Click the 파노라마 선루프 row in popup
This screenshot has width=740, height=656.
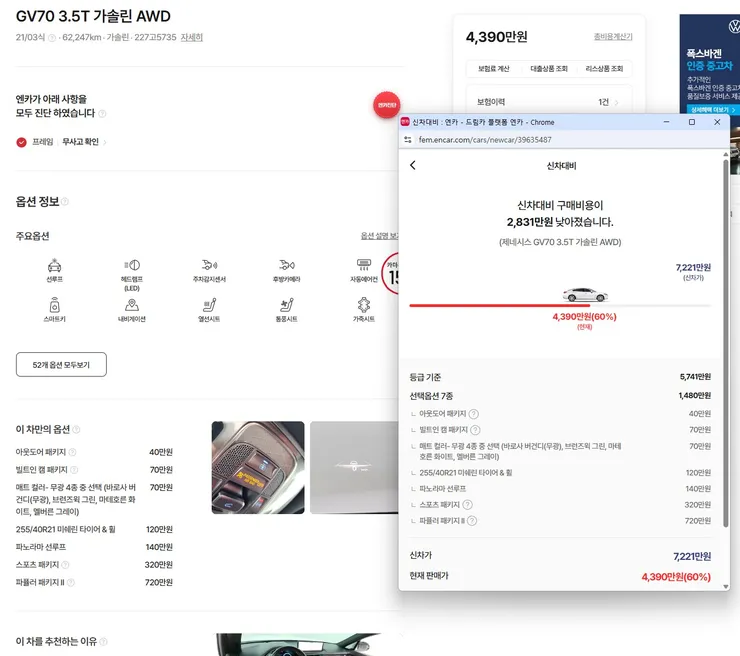click(560, 488)
